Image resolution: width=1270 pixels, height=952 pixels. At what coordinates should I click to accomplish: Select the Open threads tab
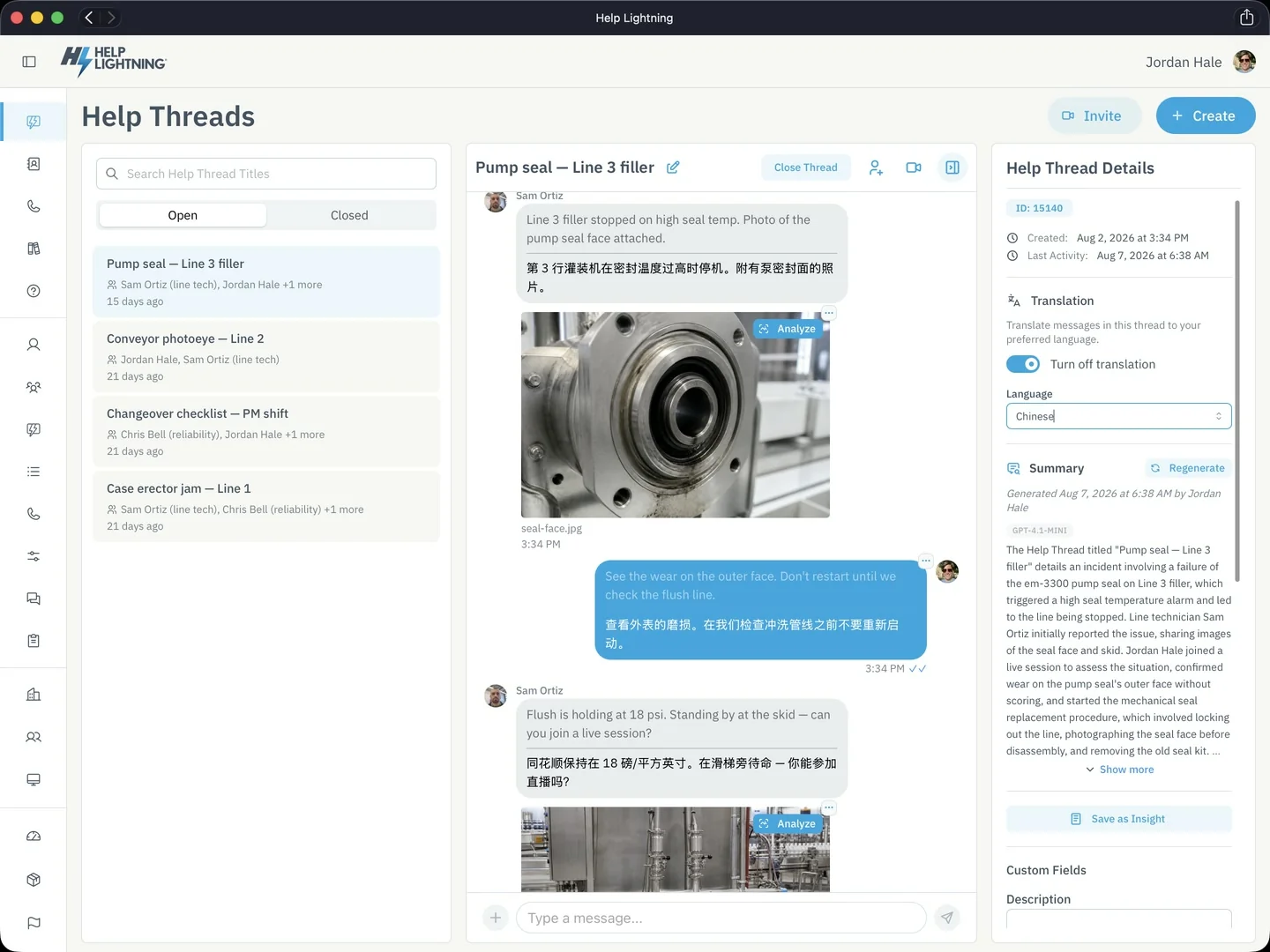pyautogui.click(x=183, y=215)
